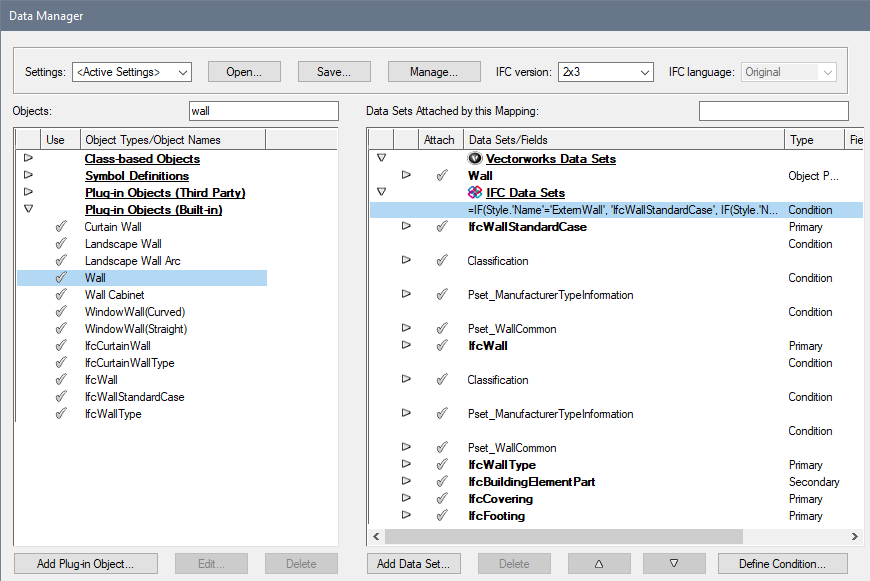
Task: Click the Data Sets/Fields column header
Action: 508,140
